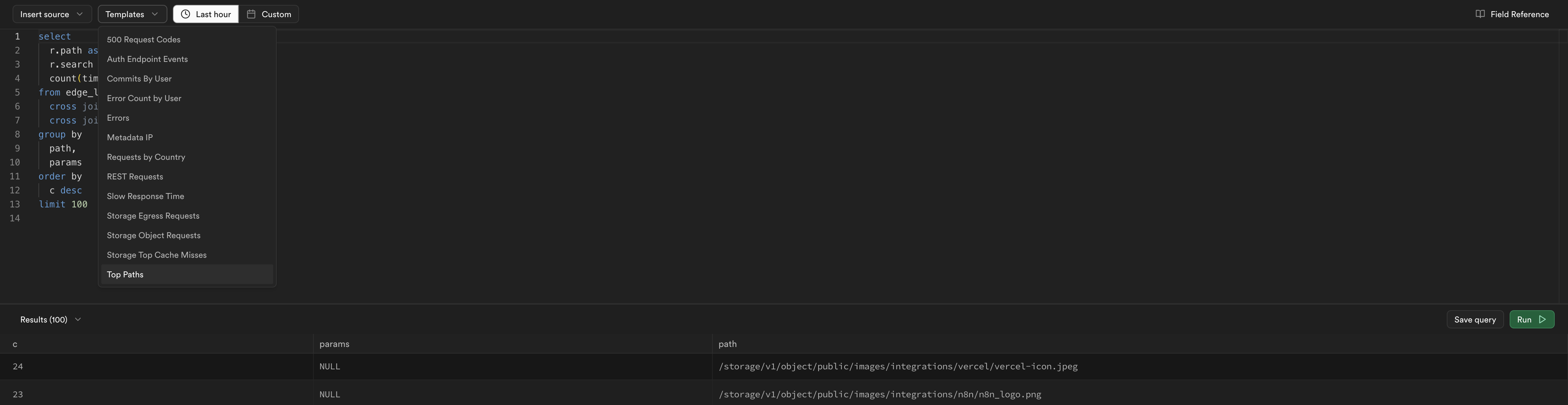
Task: Choose Storage Top Cache Misses template
Action: click(187, 255)
